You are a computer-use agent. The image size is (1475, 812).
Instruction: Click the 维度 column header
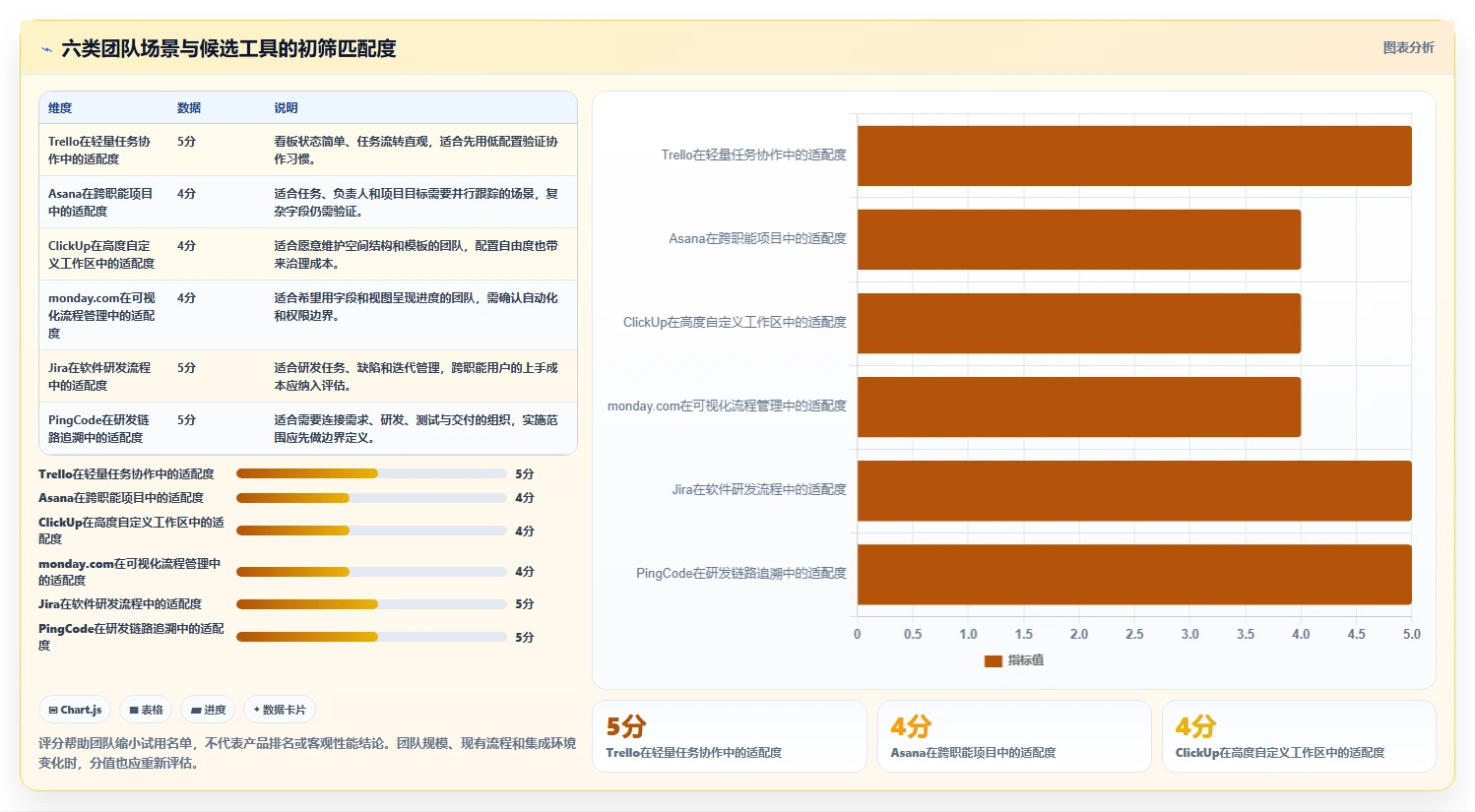[x=60, y=108]
